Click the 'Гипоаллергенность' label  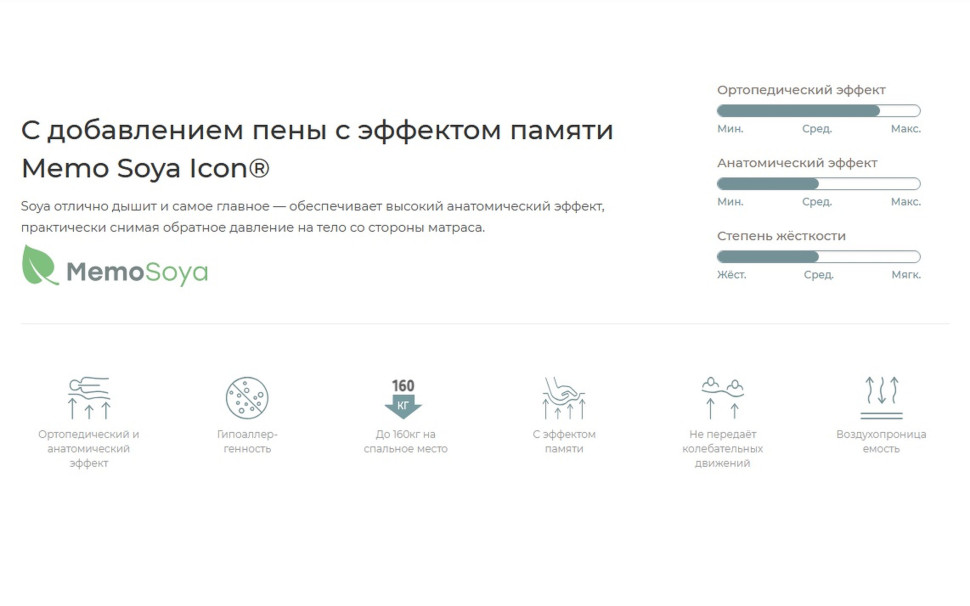click(246, 441)
